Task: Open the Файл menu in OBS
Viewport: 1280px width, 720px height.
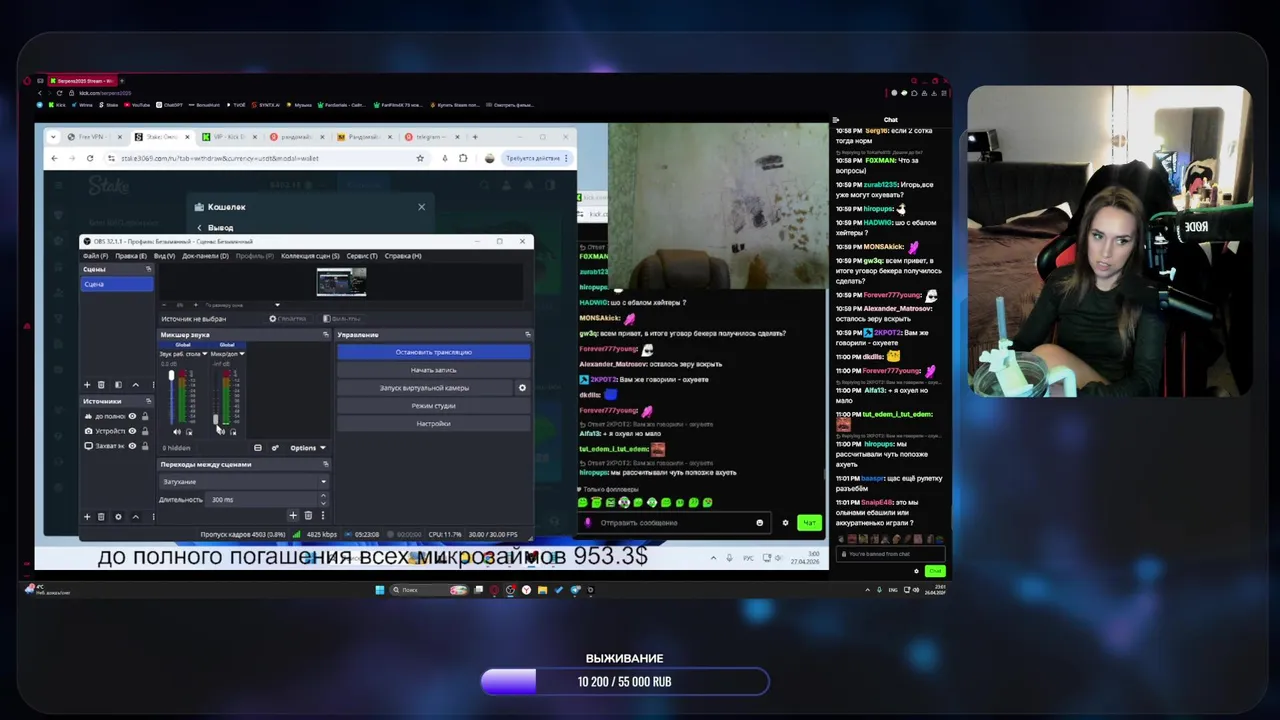Action: tap(95, 256)
